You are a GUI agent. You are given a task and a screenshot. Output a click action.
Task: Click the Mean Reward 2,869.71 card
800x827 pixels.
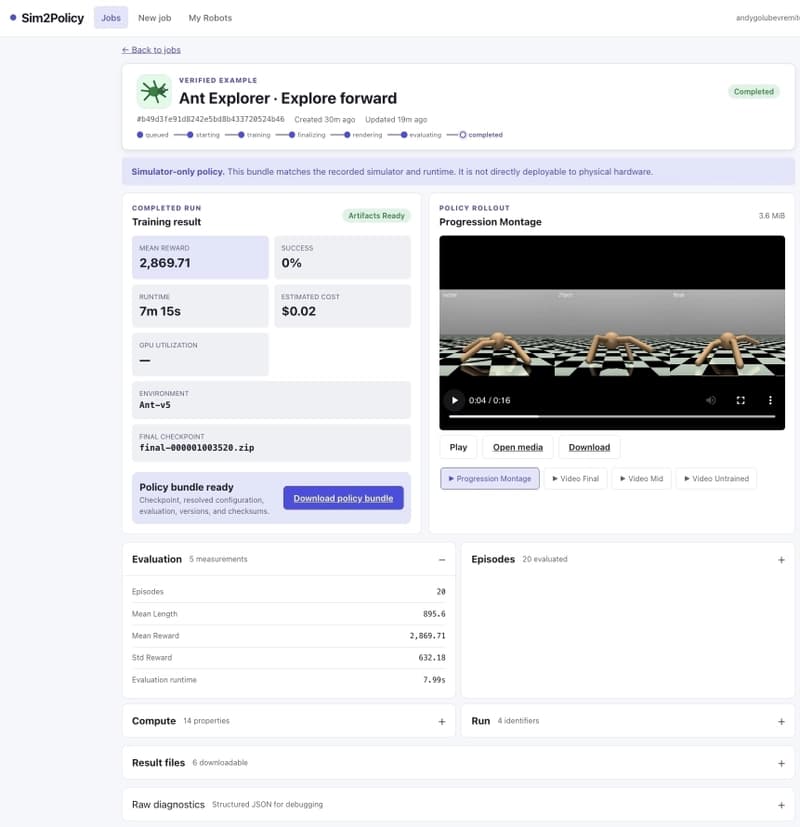point(200,257)
